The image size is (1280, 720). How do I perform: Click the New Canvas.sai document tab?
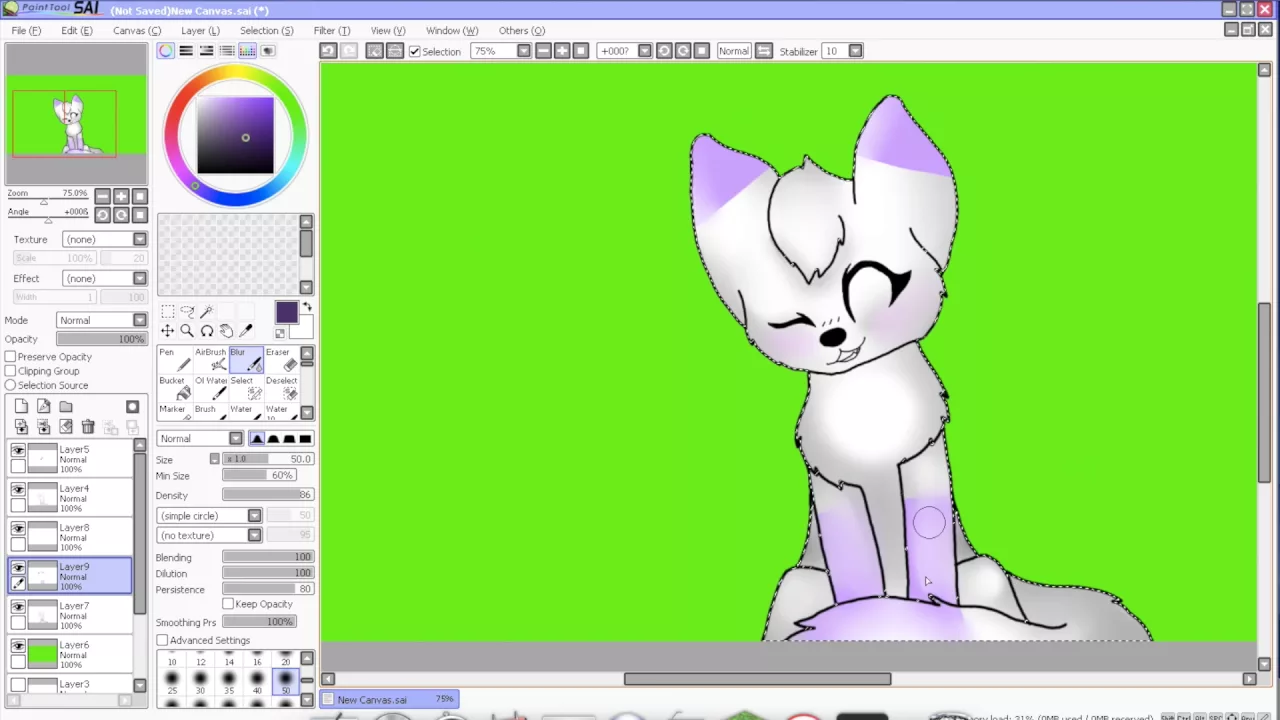coord(389,700)
